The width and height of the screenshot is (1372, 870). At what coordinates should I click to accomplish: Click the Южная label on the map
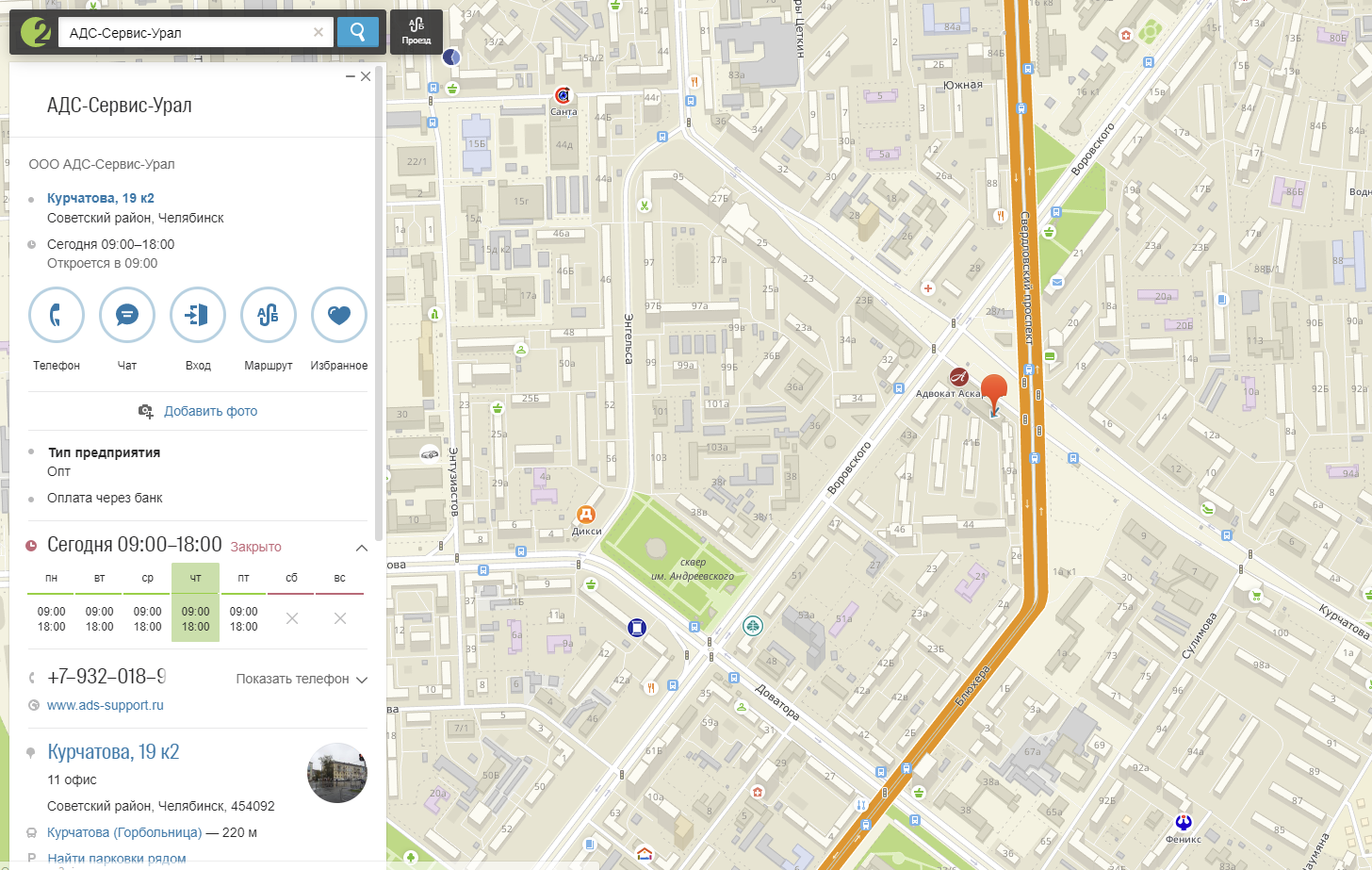coord(963,85)
